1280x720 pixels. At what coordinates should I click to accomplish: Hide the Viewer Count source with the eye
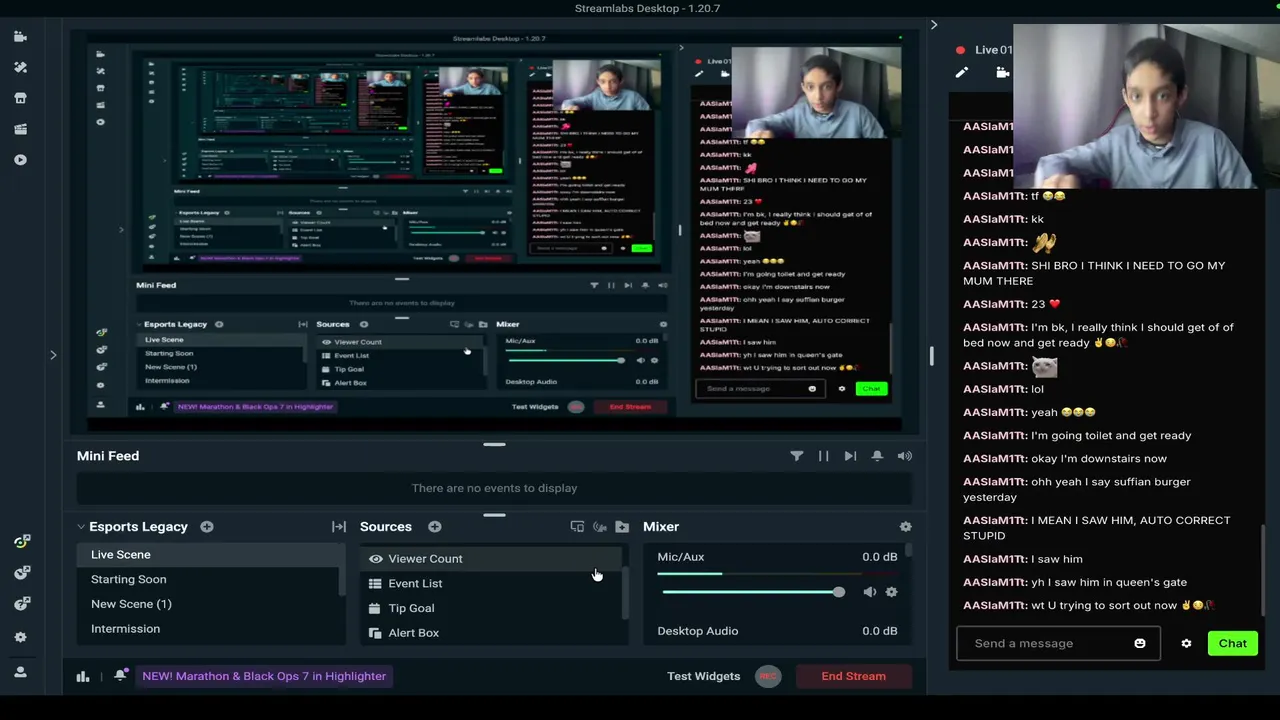click(375, 559)
